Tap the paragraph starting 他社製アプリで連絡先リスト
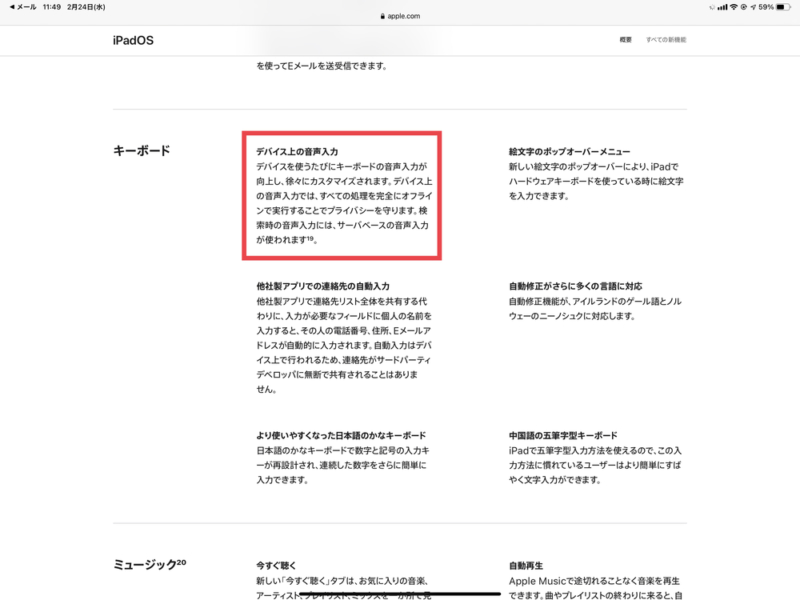 (344, 345)
